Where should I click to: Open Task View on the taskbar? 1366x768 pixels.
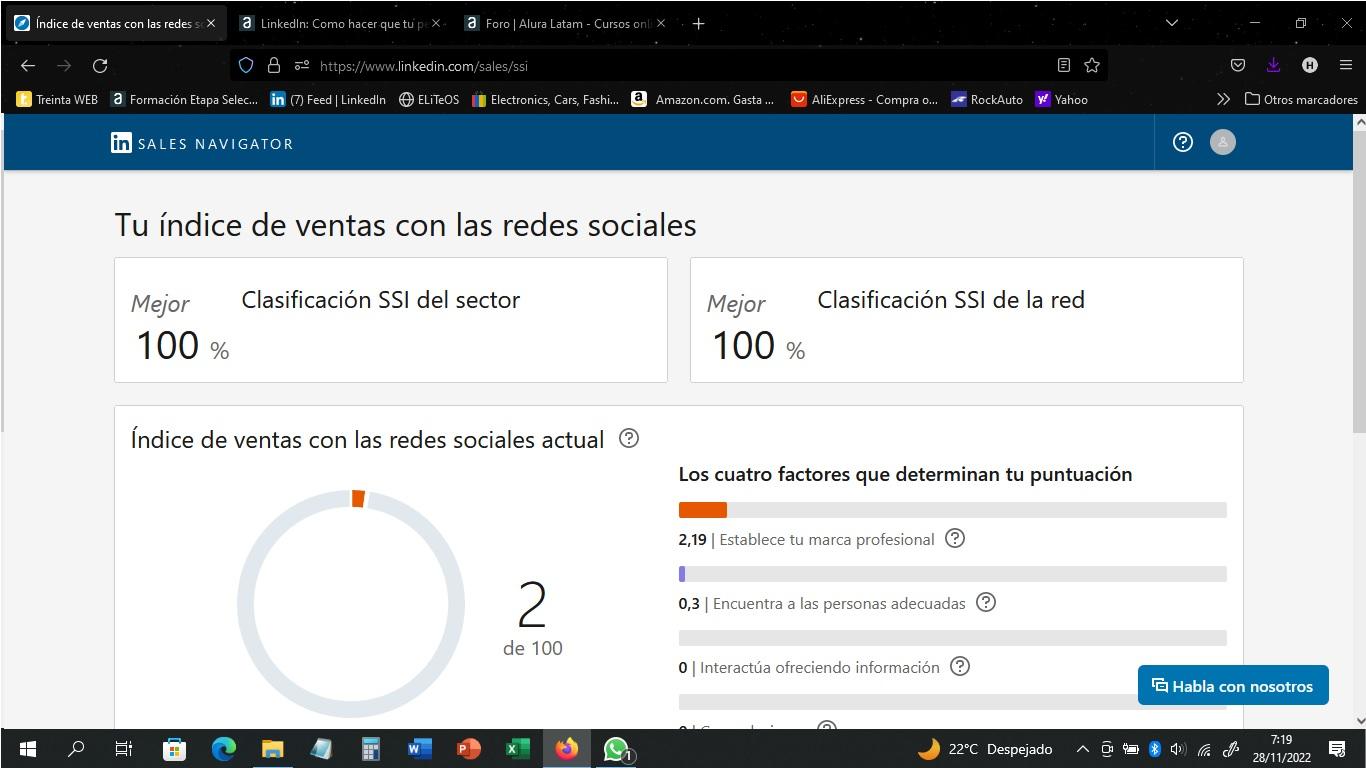(x=124, y=748)
